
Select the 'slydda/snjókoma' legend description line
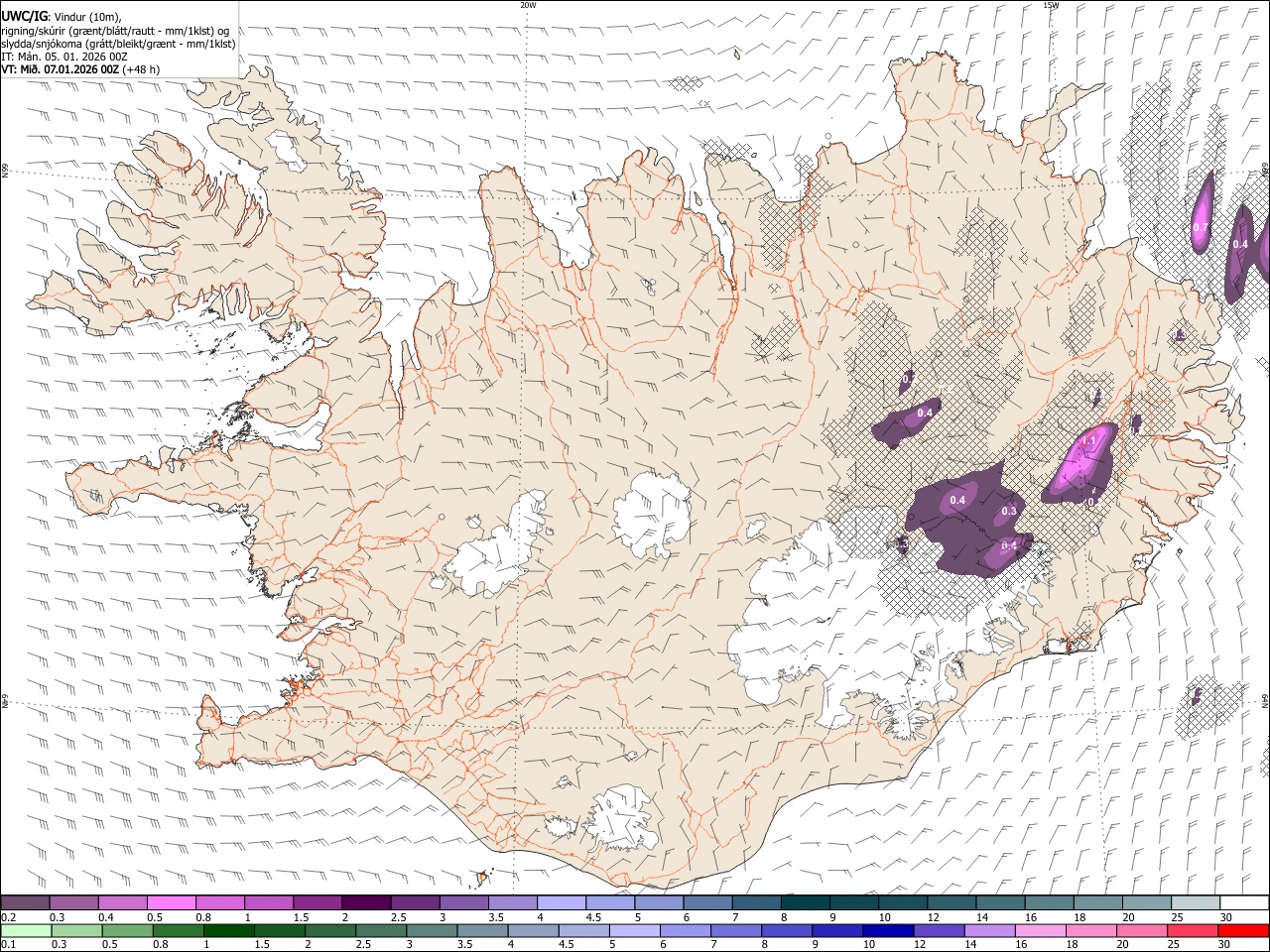click(x=118, y=44)
